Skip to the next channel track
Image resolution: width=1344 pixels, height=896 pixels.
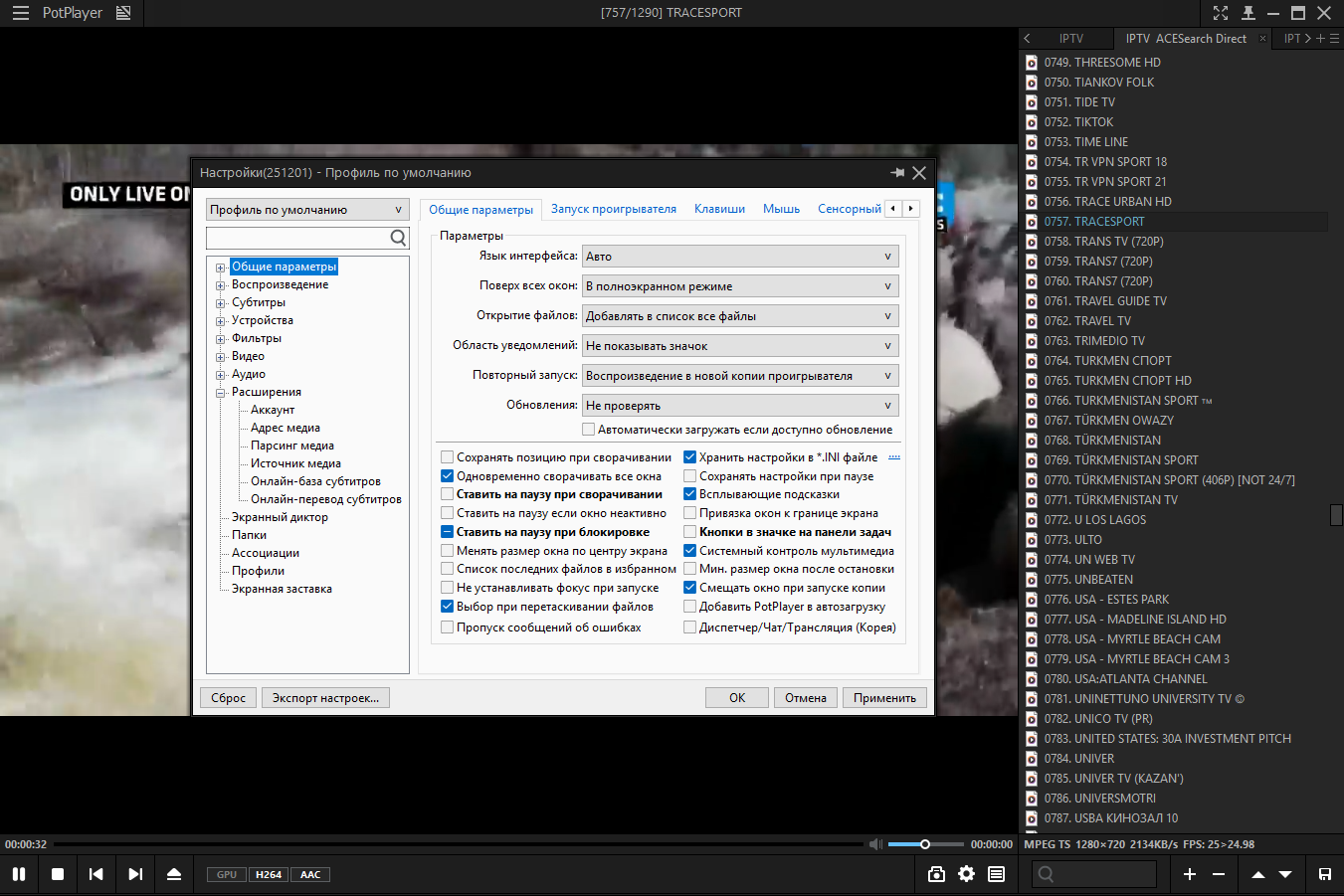point(135,874)
